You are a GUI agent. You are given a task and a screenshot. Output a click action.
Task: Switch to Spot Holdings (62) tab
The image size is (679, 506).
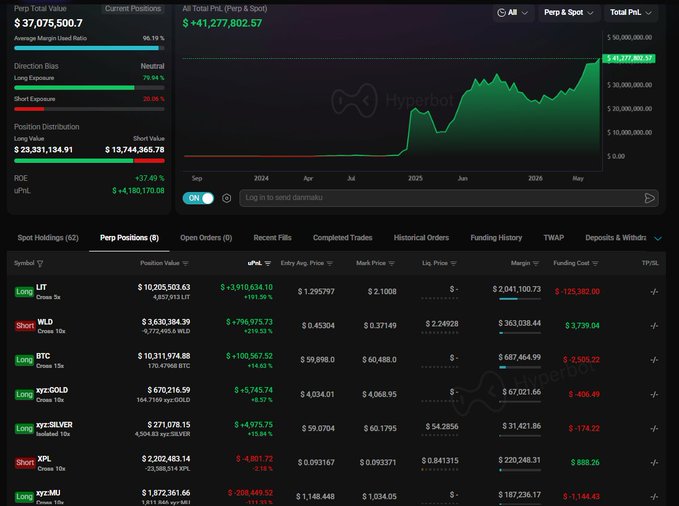(x=48, y=238)
